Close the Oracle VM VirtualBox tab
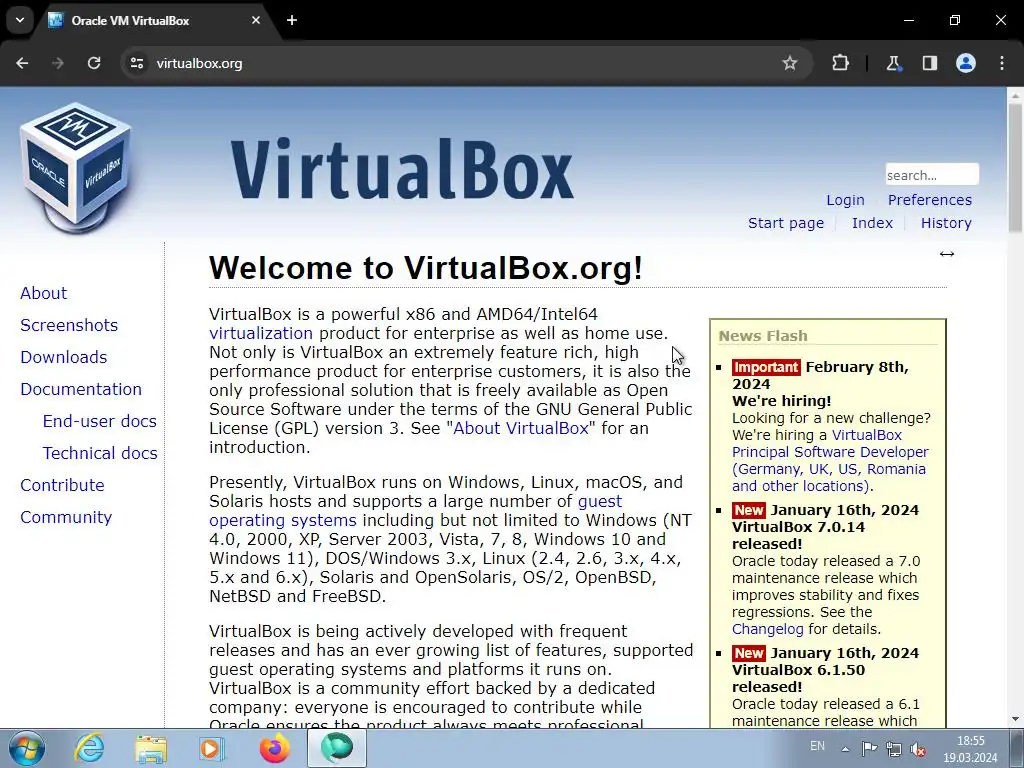1024x768 pixels. (x=256, y=20)
